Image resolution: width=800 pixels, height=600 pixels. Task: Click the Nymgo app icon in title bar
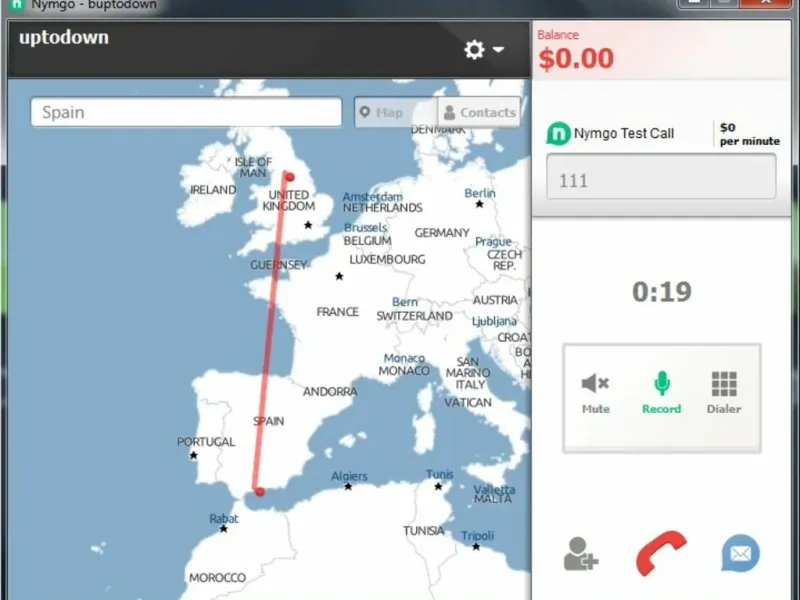tap(17, 5)
